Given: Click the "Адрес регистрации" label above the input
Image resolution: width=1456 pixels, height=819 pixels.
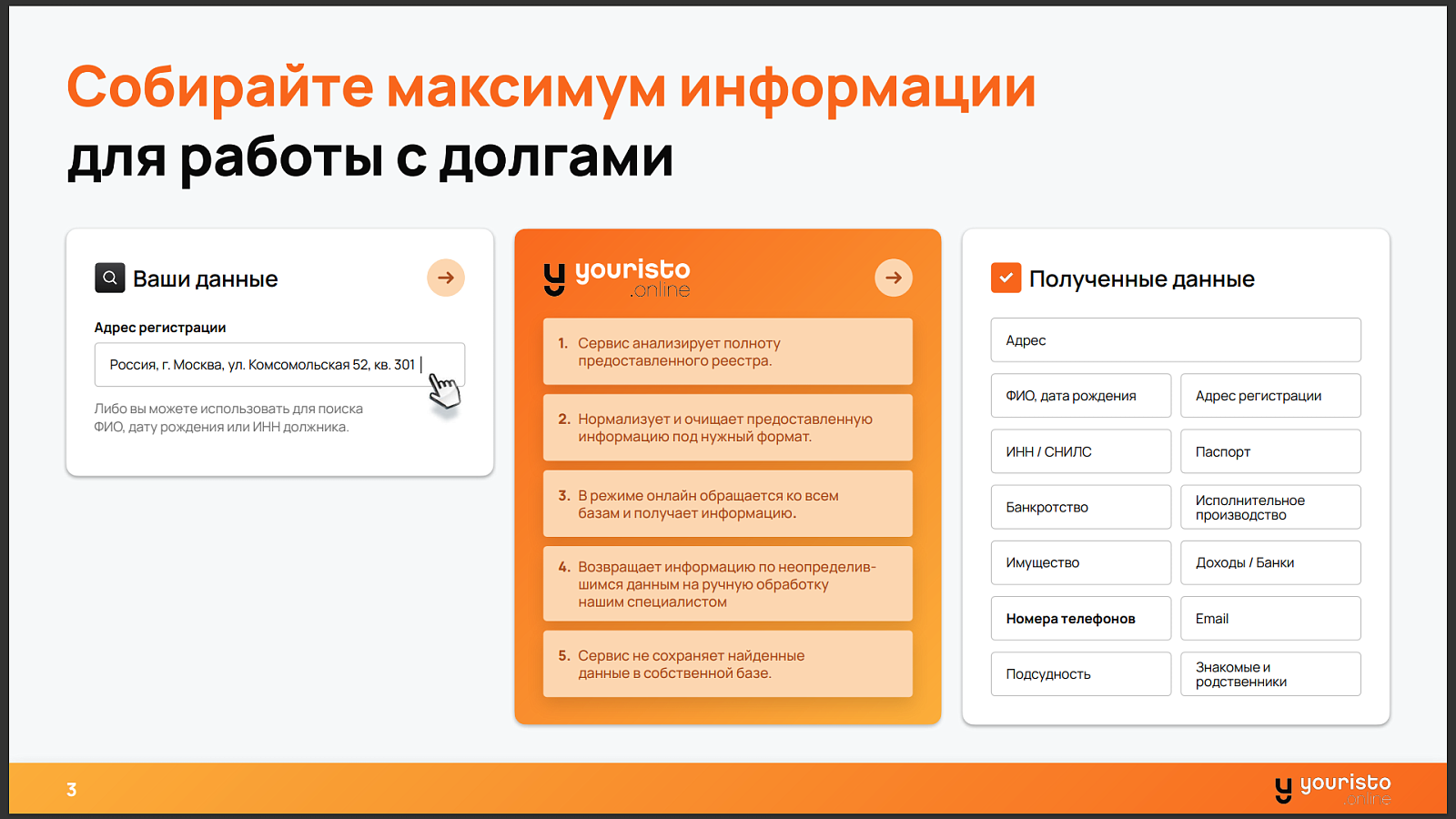Looking at the screenshot, I should [x=160, y=328].
